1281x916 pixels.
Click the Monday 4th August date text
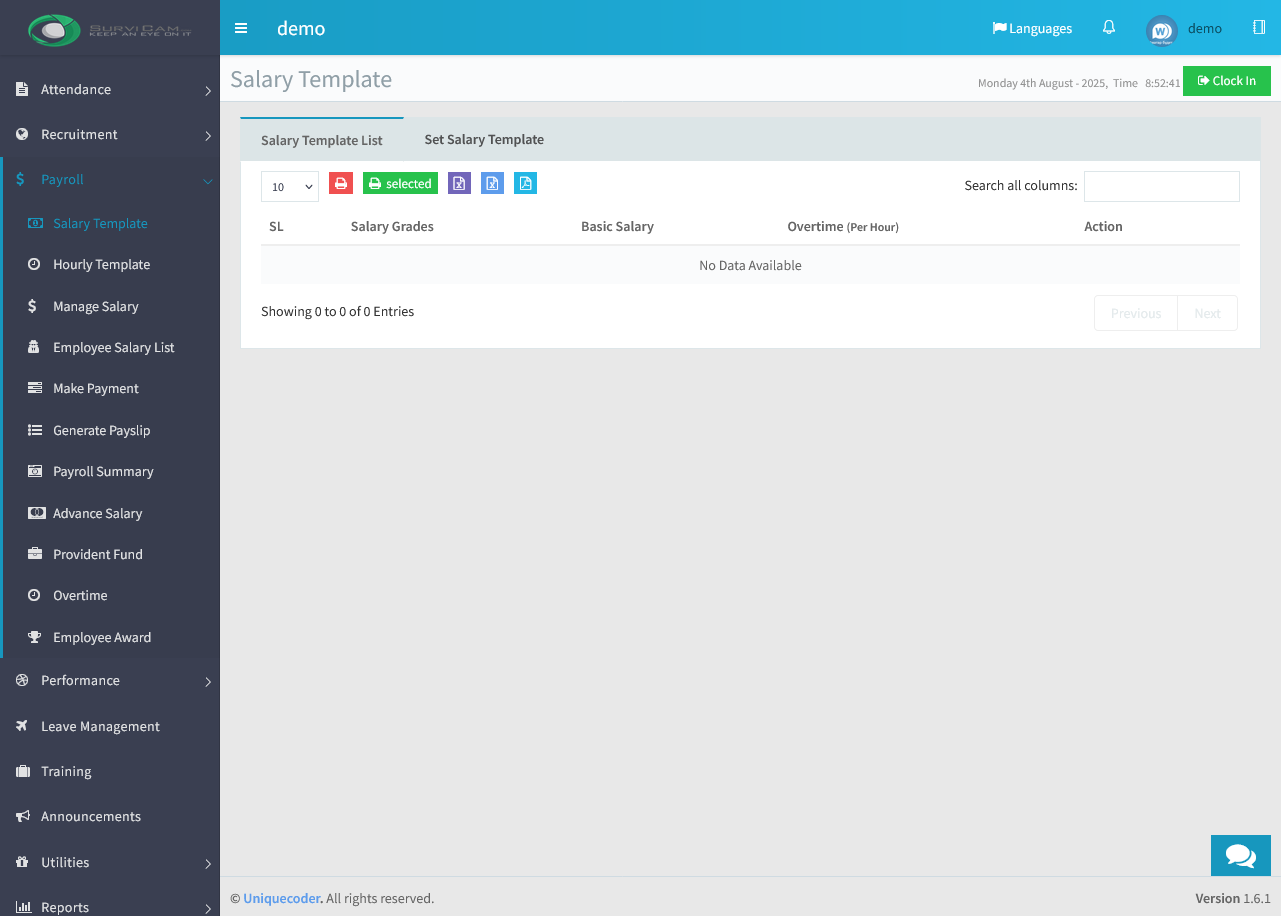tap(1041, 83)
